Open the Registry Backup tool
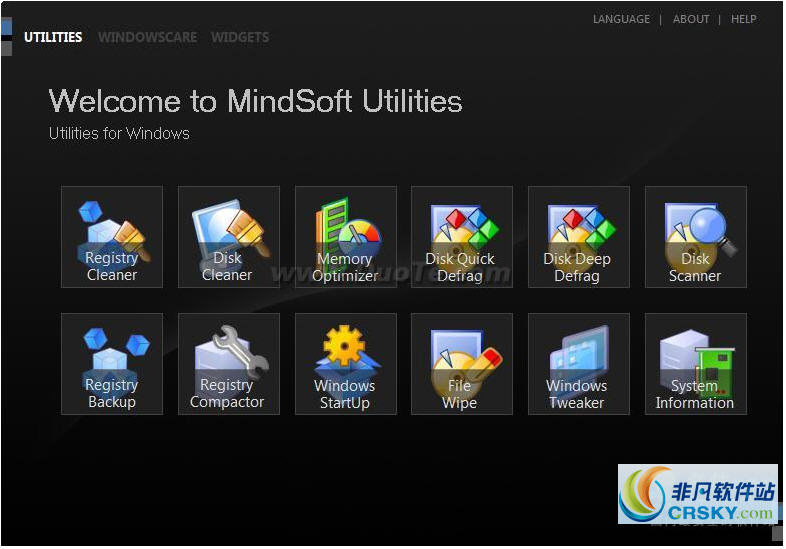This screenshot has width=786, height=549. coord(112,364)
